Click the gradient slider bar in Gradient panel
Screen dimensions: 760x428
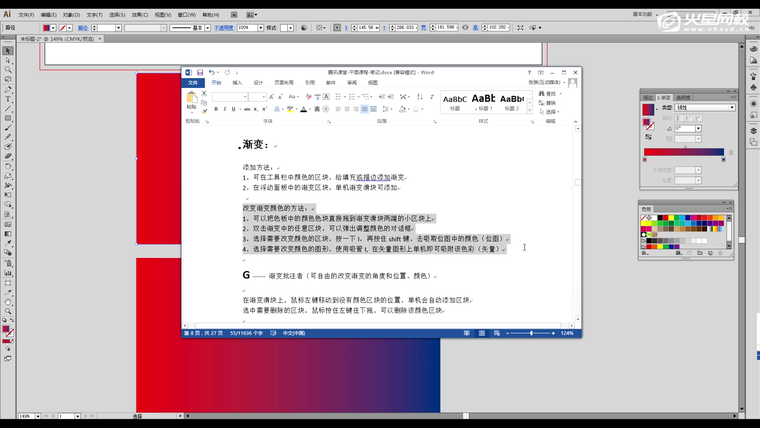tap(684, 152)
